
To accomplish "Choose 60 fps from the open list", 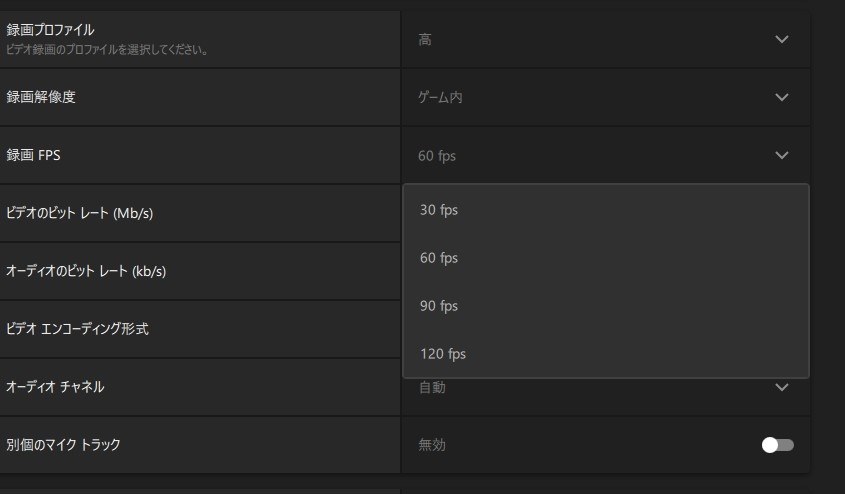I will coord(439,258).
